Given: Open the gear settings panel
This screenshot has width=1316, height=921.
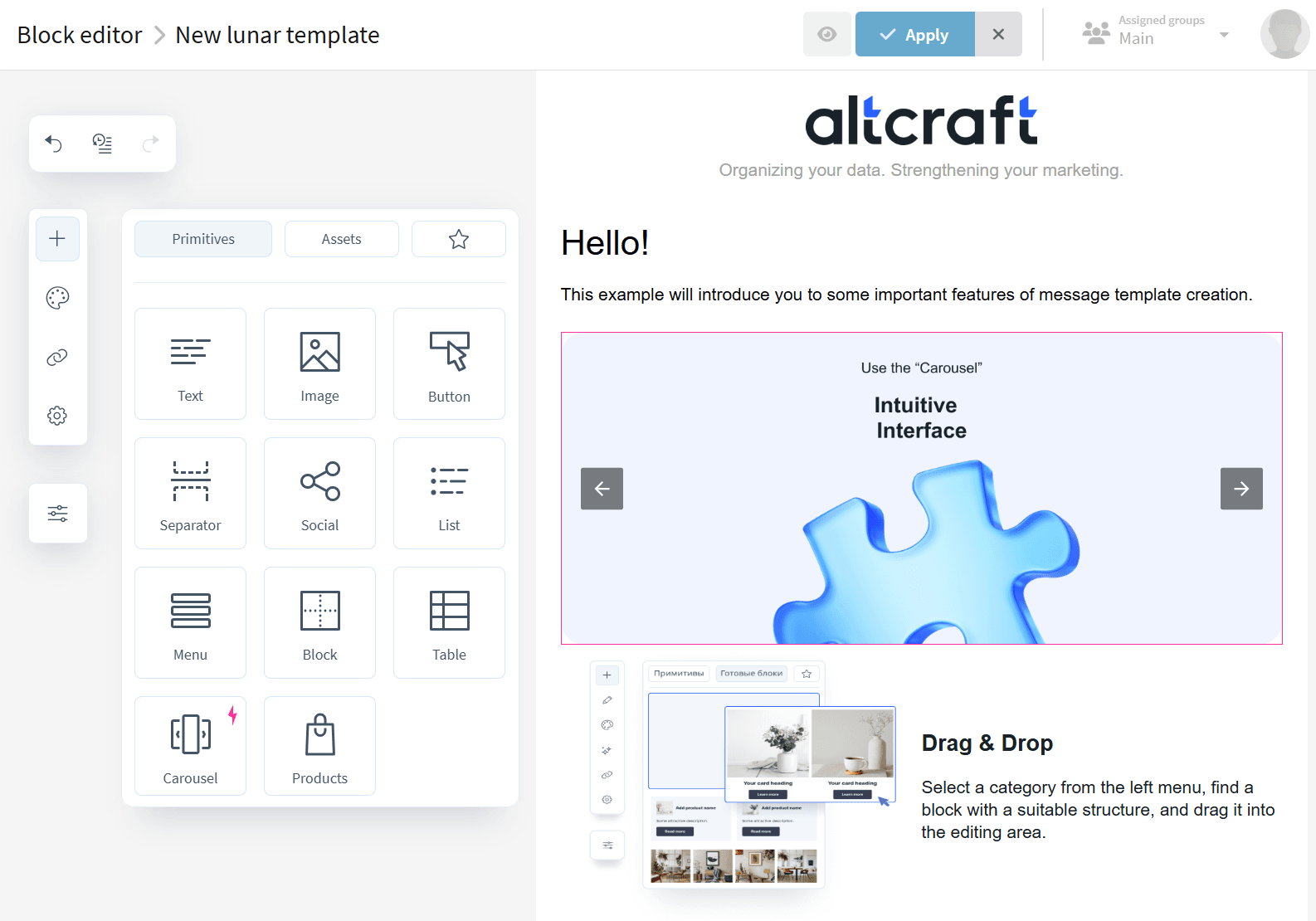Looking at the screenshot, I should click(57, 416).
